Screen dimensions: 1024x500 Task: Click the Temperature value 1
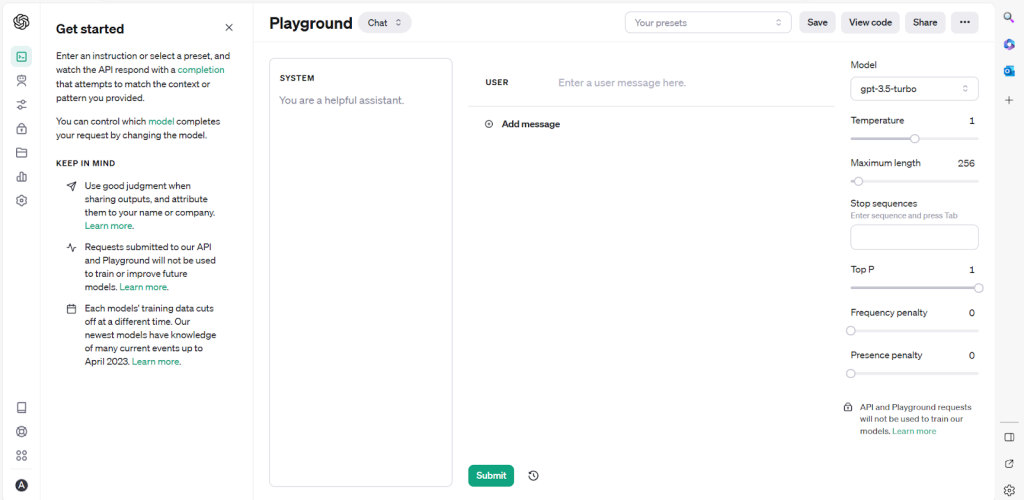tap(972, 121)
